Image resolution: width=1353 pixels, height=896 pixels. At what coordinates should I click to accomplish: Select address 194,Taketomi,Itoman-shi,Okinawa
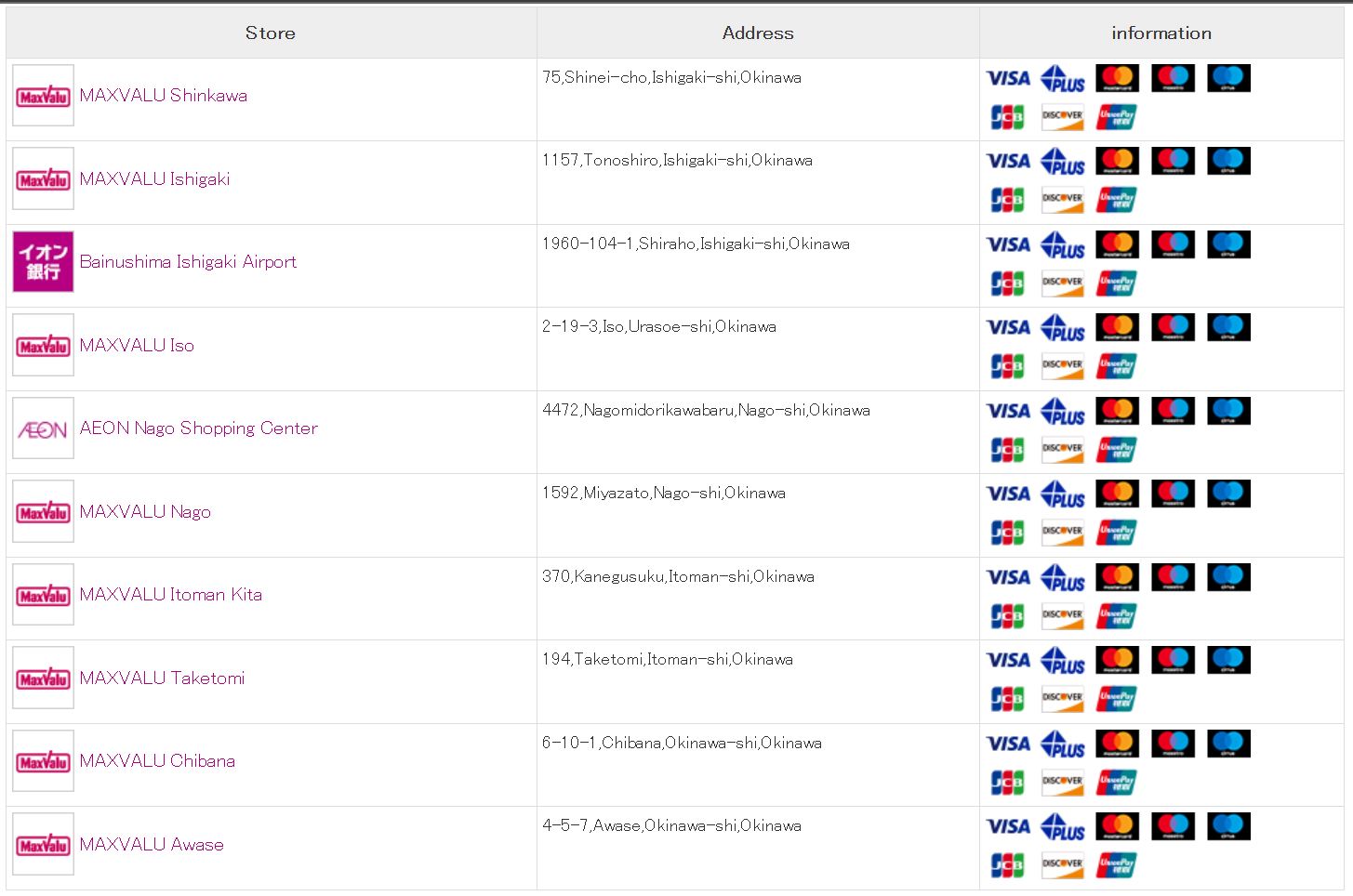[668, 659]
